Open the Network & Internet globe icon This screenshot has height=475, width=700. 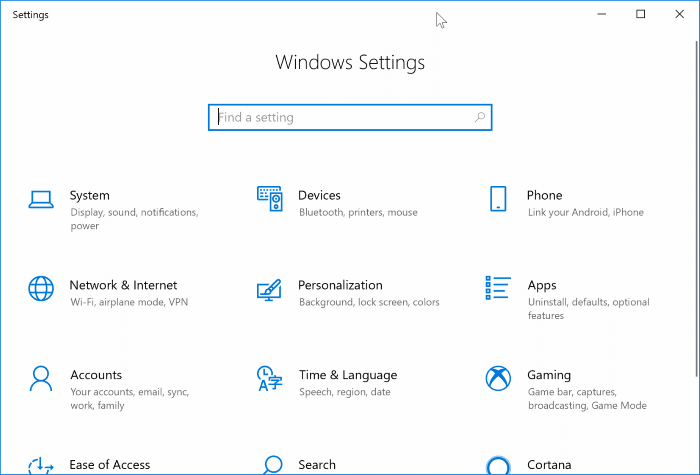[x=41, y=288]
